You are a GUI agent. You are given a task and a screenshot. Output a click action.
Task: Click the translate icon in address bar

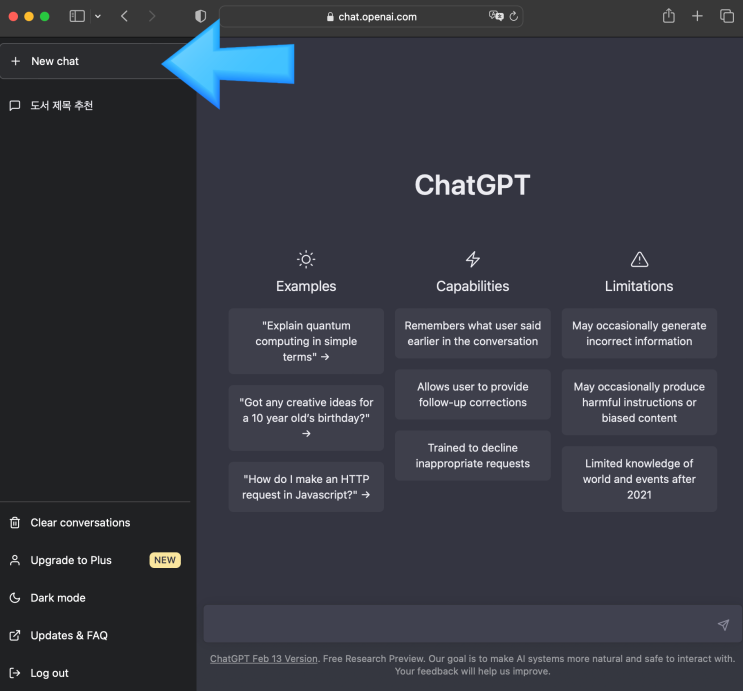(496, 16)
